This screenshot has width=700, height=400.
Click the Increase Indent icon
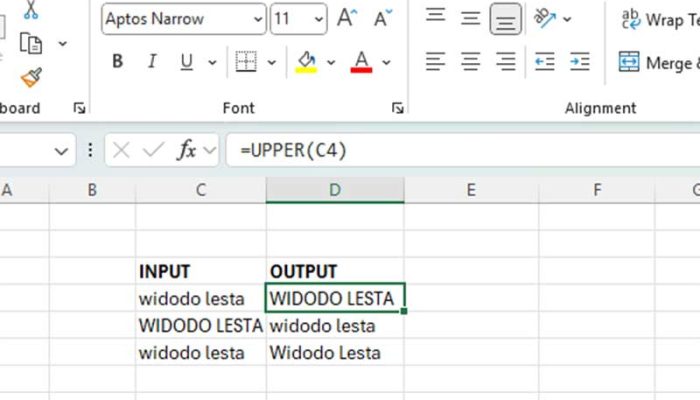579,62
